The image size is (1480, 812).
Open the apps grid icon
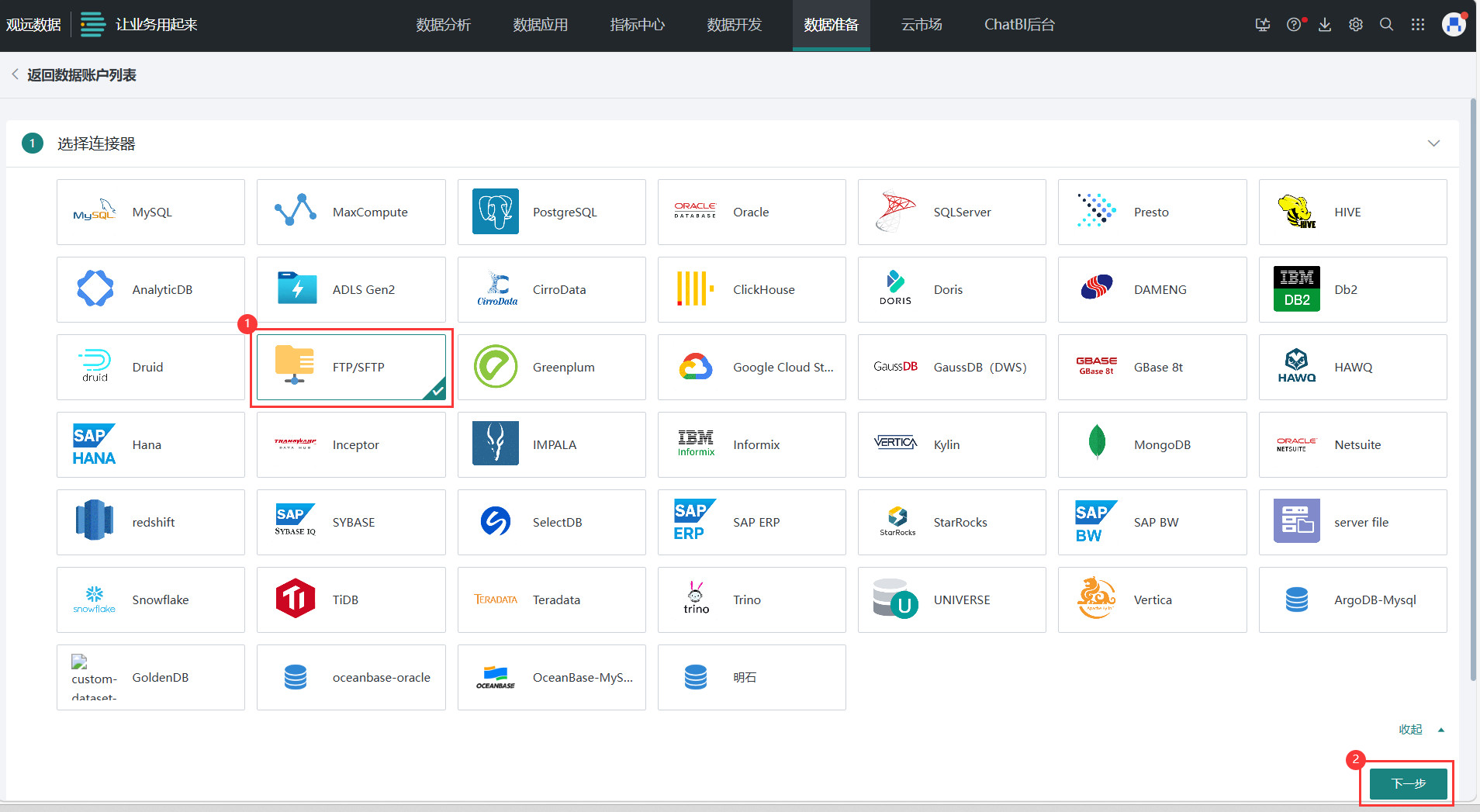coord(1417,25)
